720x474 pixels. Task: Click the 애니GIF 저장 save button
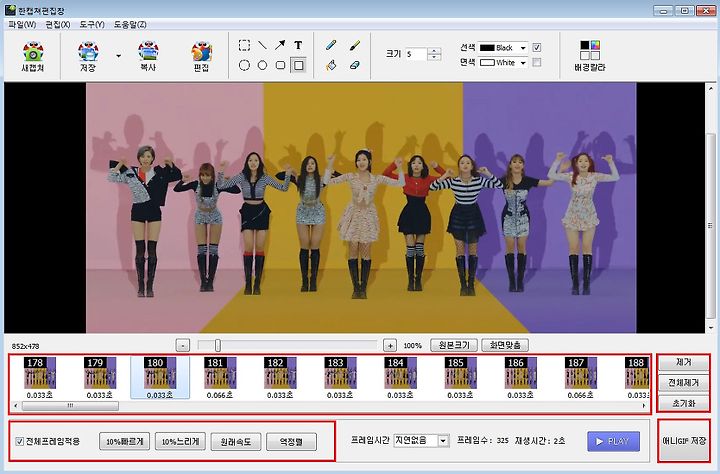click(684, 441)
